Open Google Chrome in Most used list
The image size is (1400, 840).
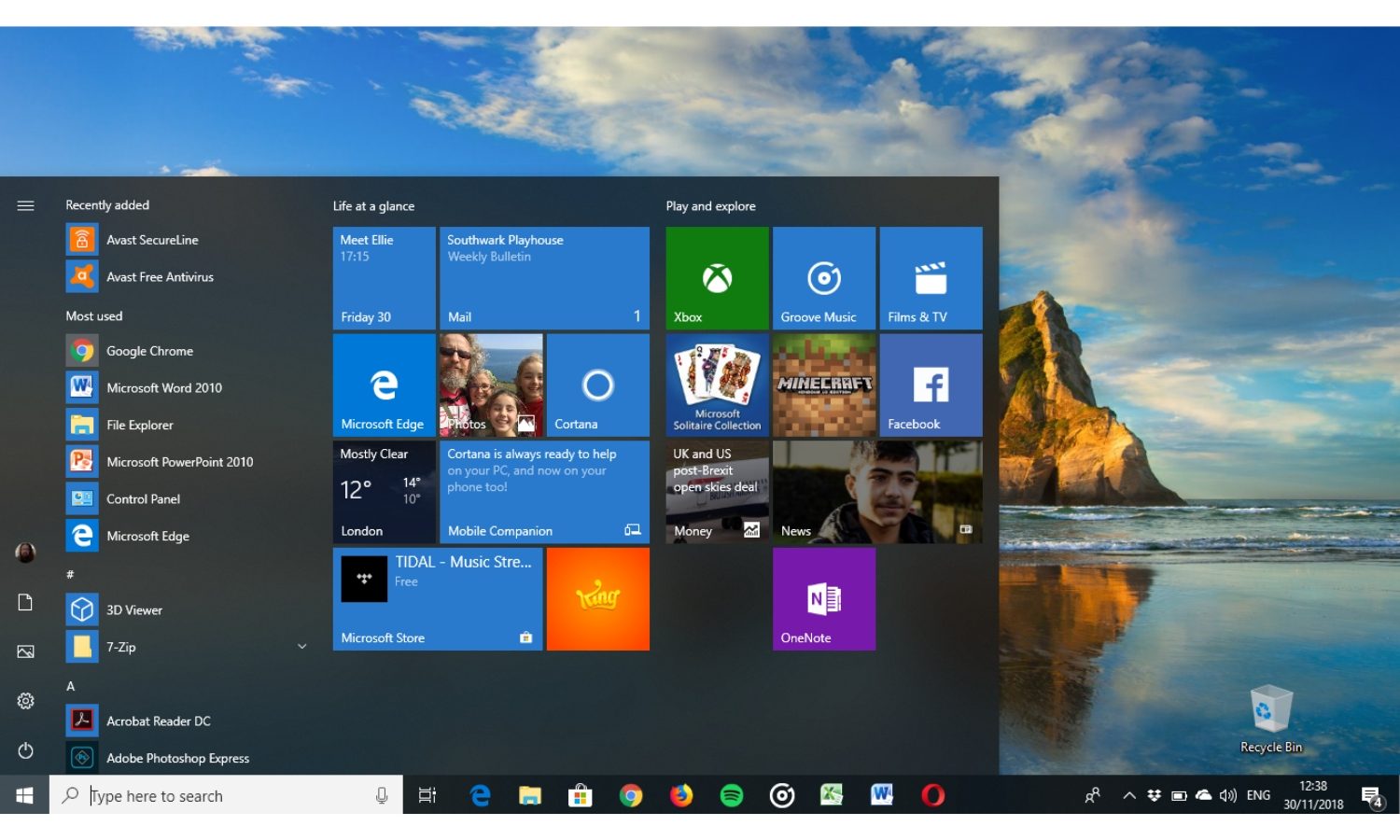pos(187,351)
